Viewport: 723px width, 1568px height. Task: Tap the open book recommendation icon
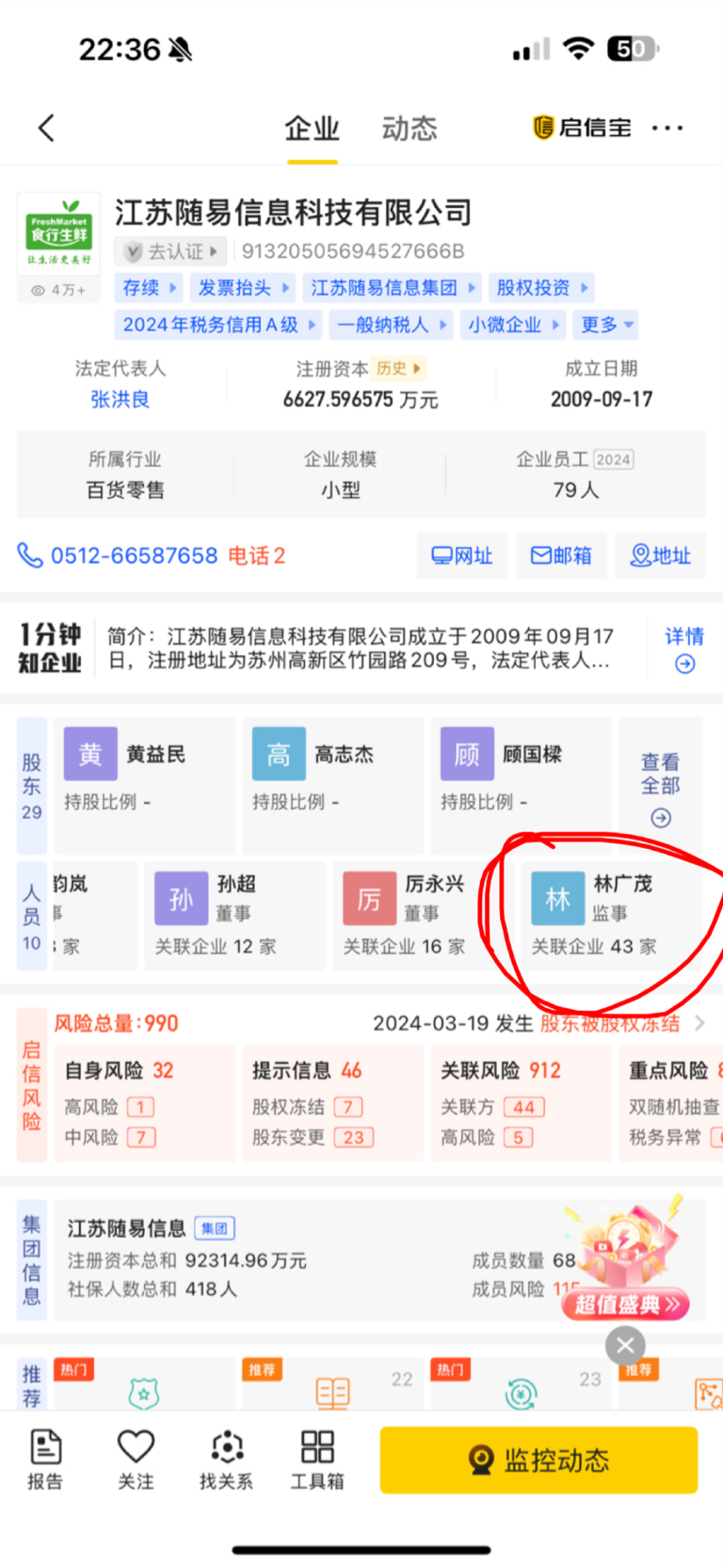tap(332, 1393)
